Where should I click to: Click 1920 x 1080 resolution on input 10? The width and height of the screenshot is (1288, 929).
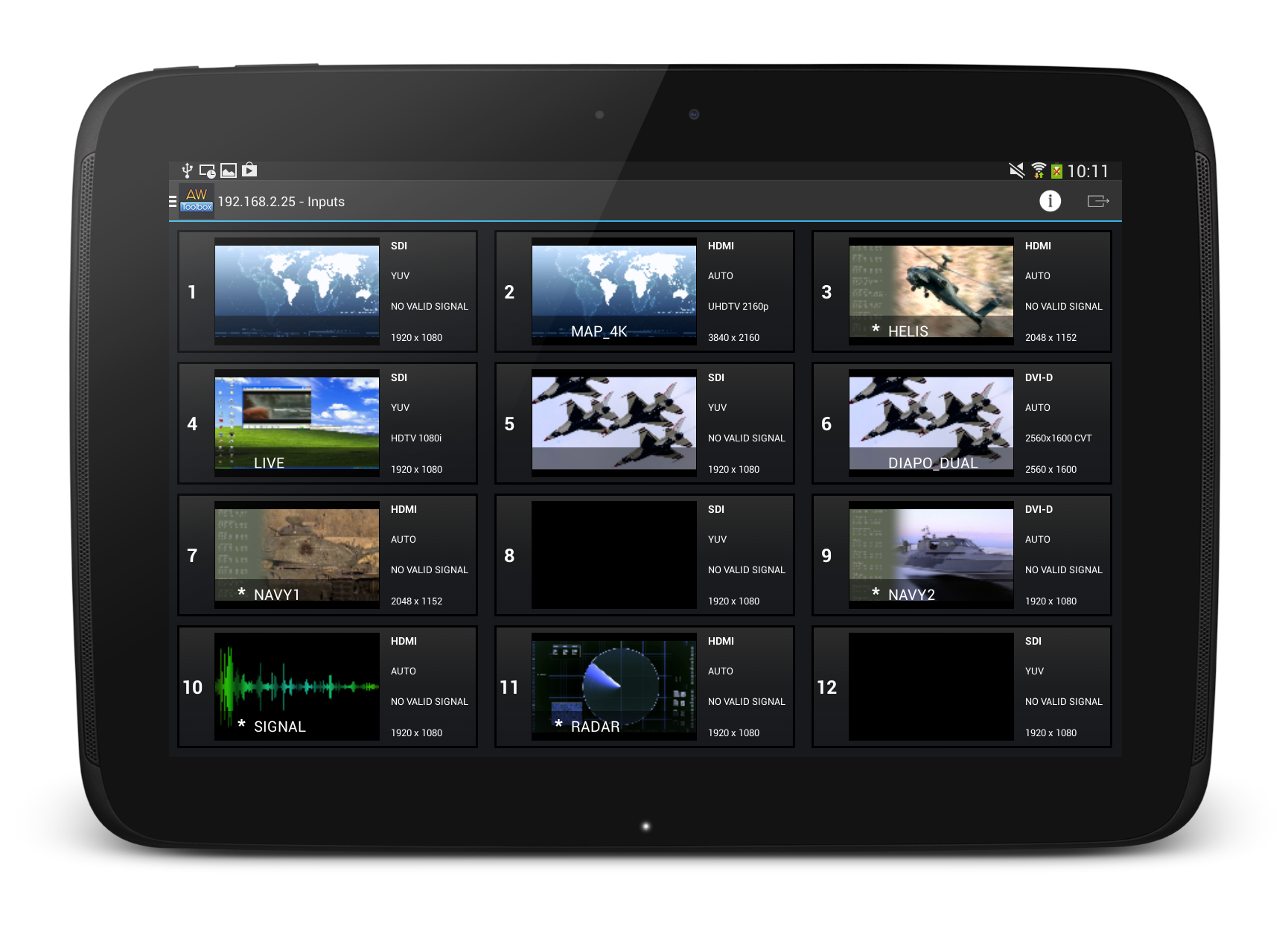(x=416, y=733)
